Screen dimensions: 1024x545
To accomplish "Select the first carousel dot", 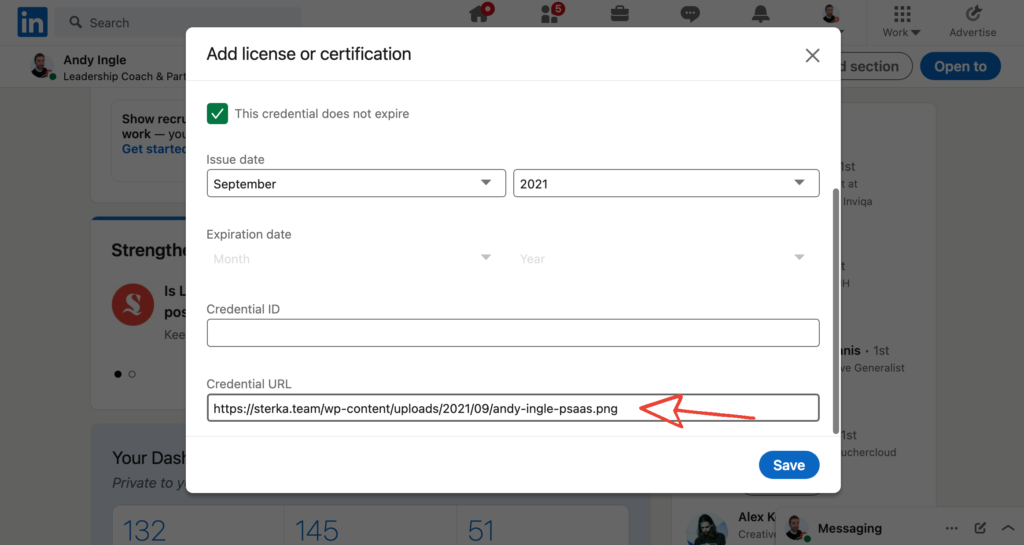I will (x=118, y=374).
